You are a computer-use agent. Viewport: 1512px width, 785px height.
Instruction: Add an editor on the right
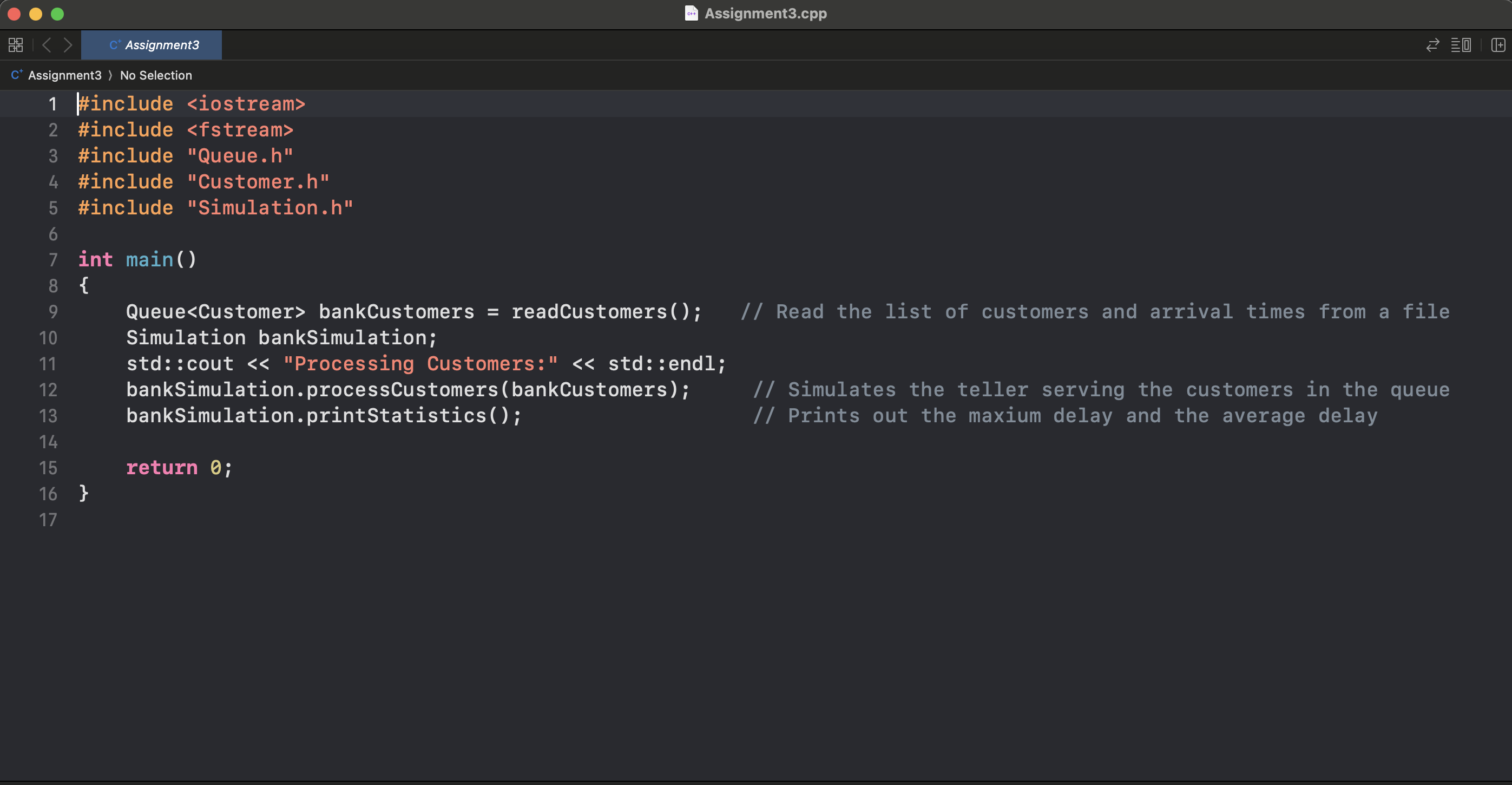(x=1498, y=45)
